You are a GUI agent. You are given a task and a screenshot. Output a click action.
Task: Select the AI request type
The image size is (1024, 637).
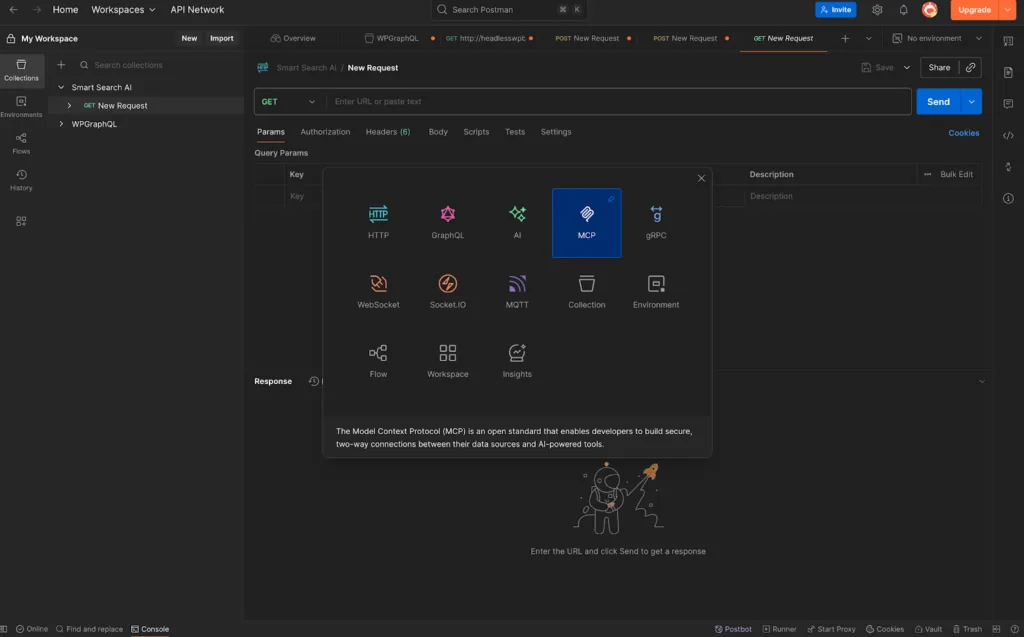[x=517, y=222]
